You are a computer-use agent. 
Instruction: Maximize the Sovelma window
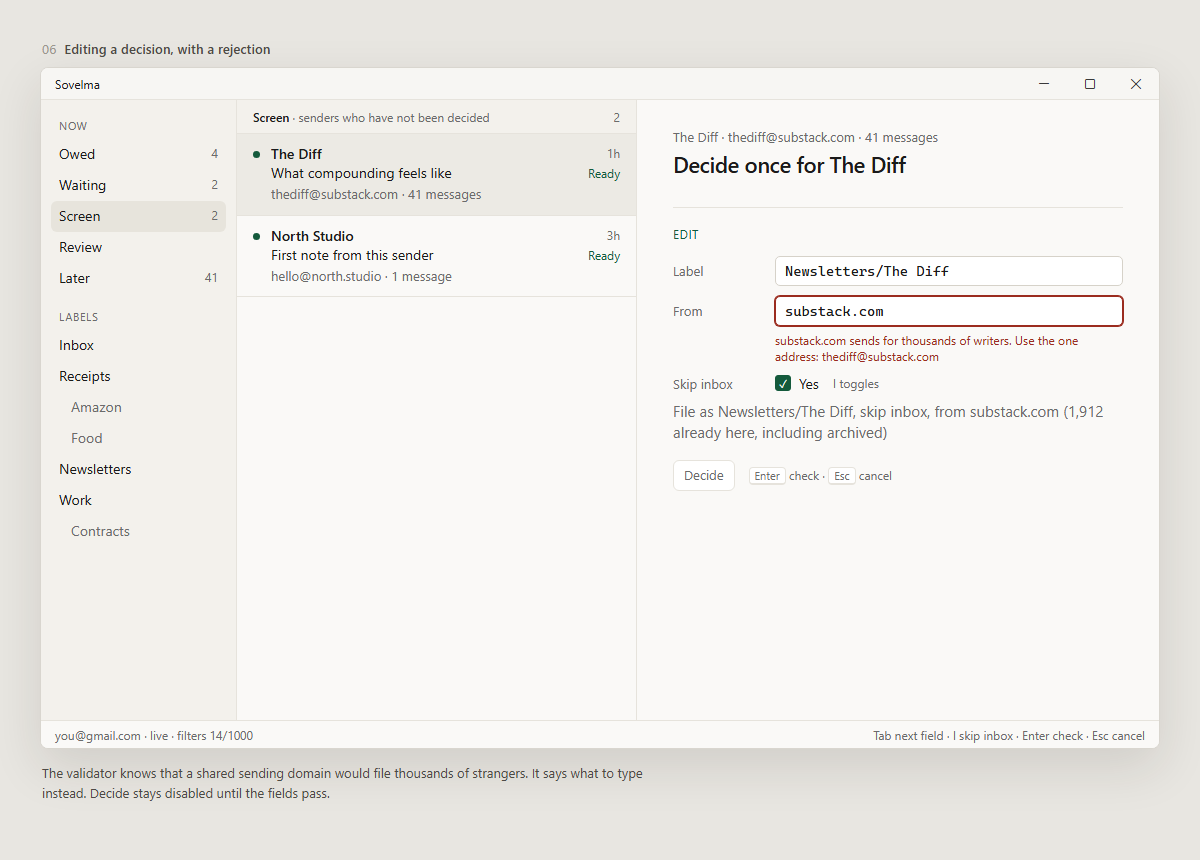click(1090, 84)
